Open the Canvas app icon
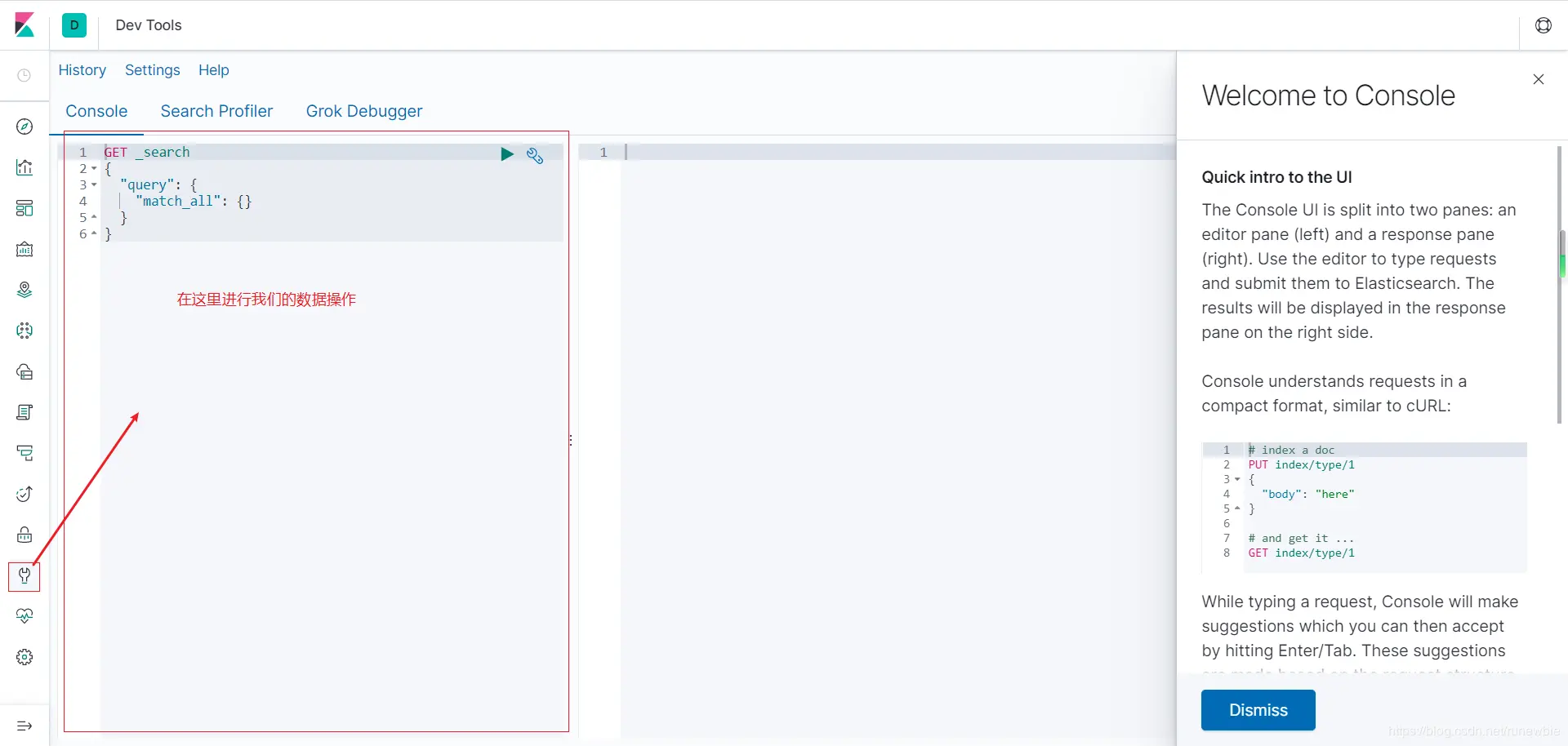Screen dimensions: 1568x746 point(24,249)
